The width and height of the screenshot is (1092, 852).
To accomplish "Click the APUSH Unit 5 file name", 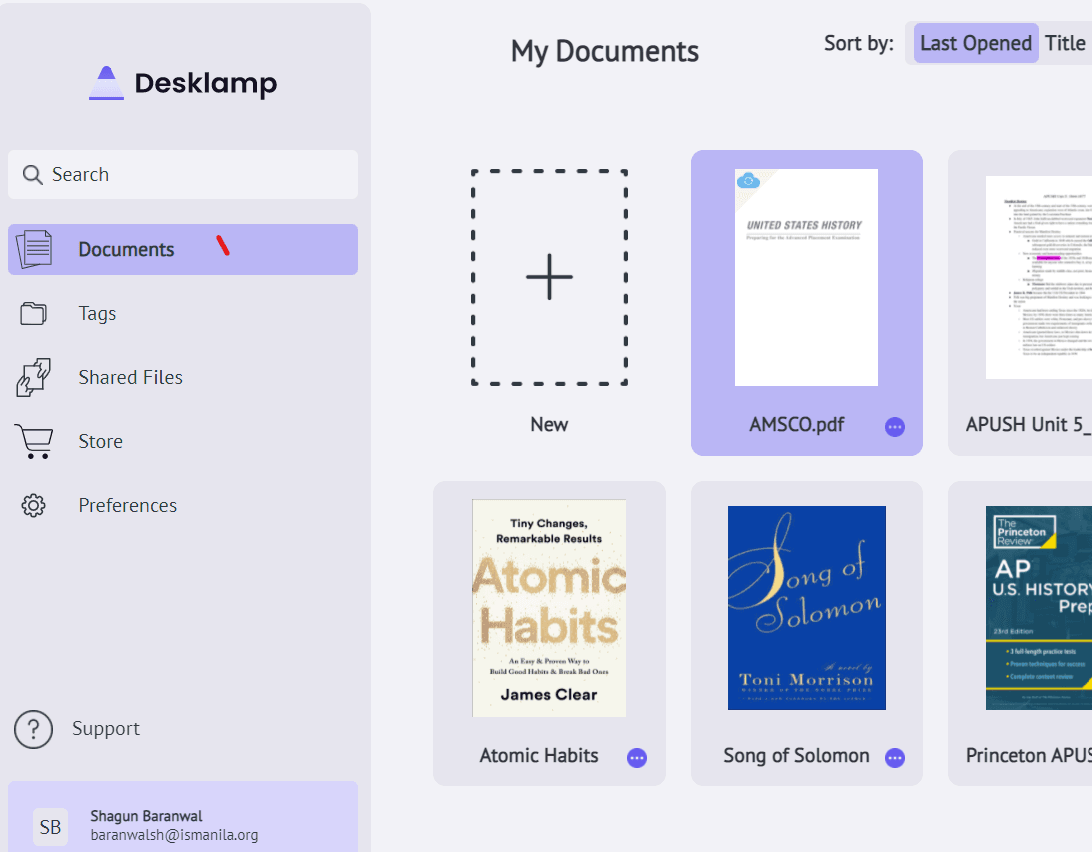I will (1028, 425).
